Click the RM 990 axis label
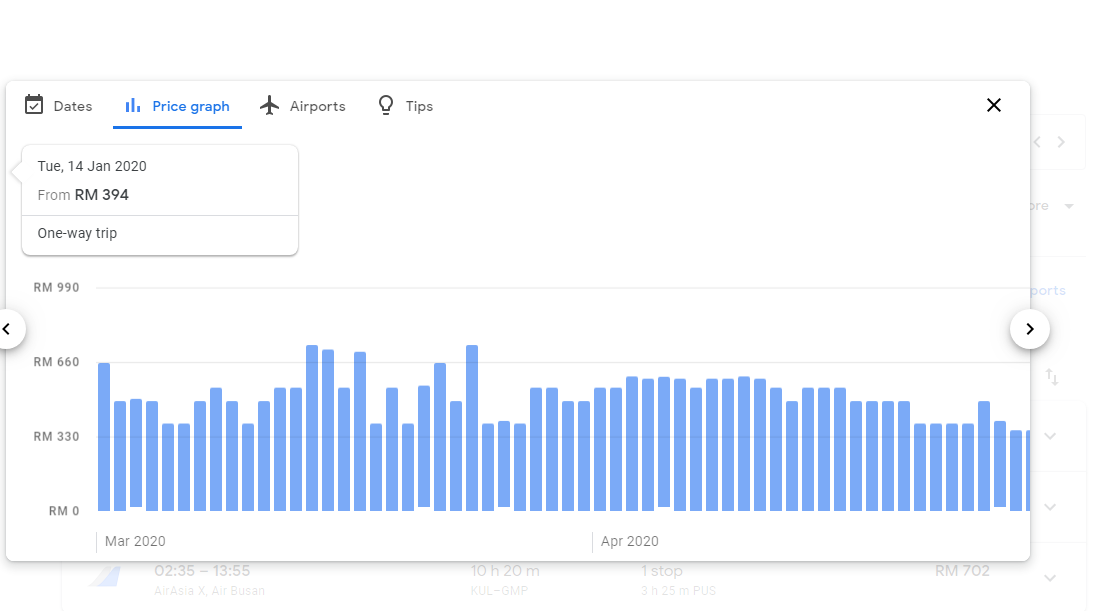 tap(56, 288)
